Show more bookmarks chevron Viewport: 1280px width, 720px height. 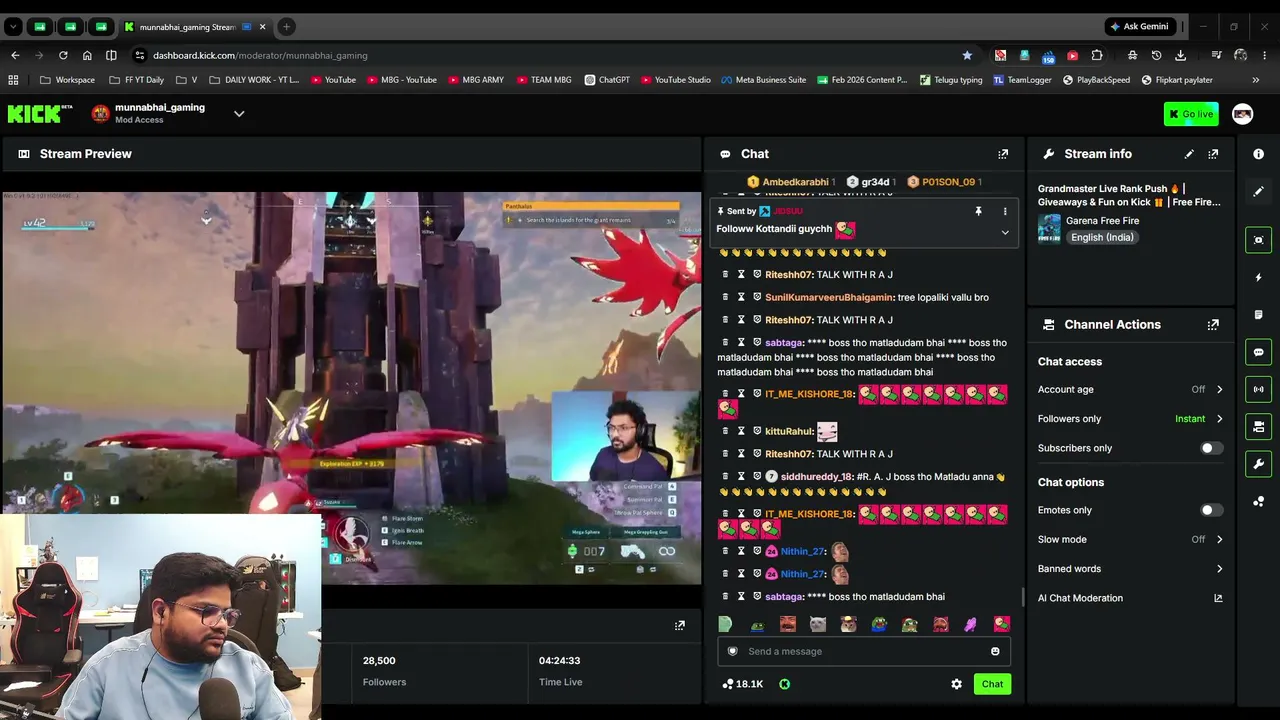coord(1256,80)
